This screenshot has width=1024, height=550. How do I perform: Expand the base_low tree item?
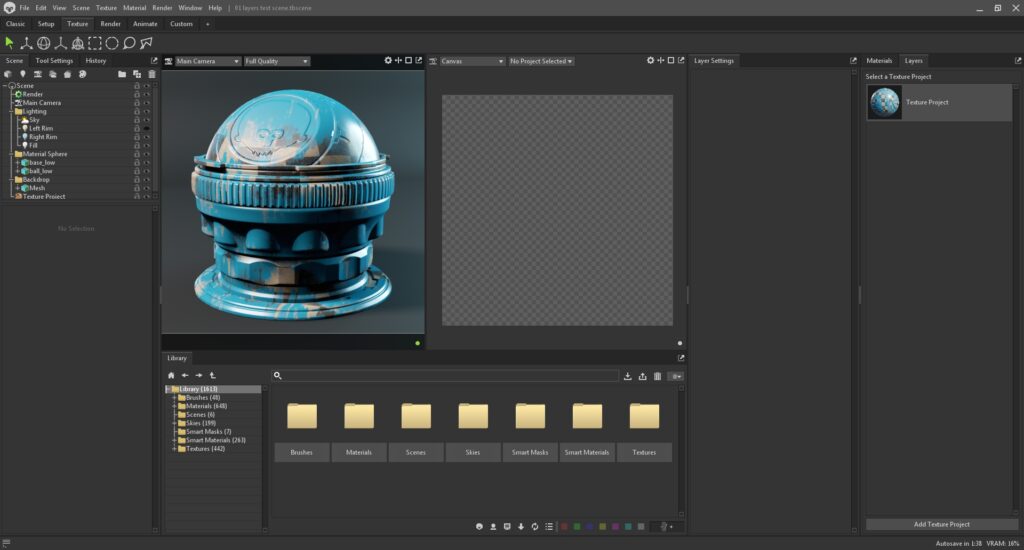[18, 163]
